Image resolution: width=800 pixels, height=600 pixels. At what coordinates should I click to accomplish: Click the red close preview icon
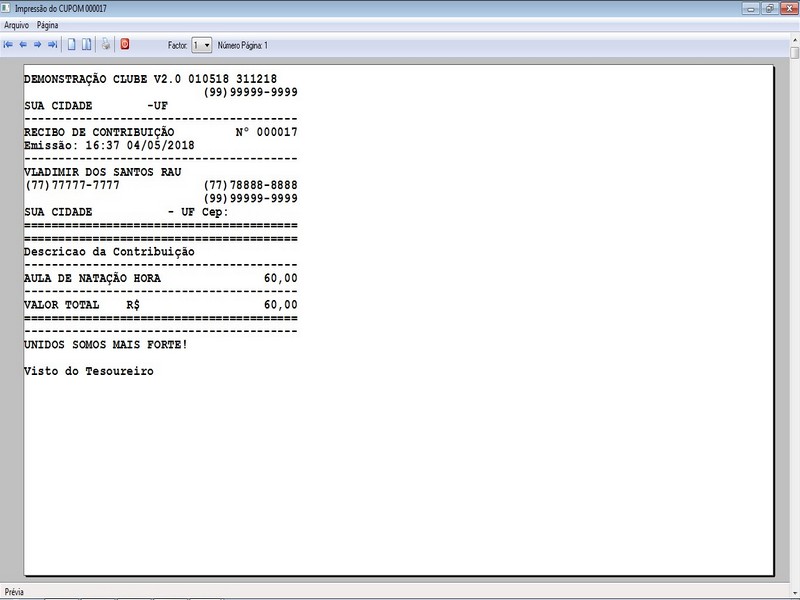coord(125,45)
